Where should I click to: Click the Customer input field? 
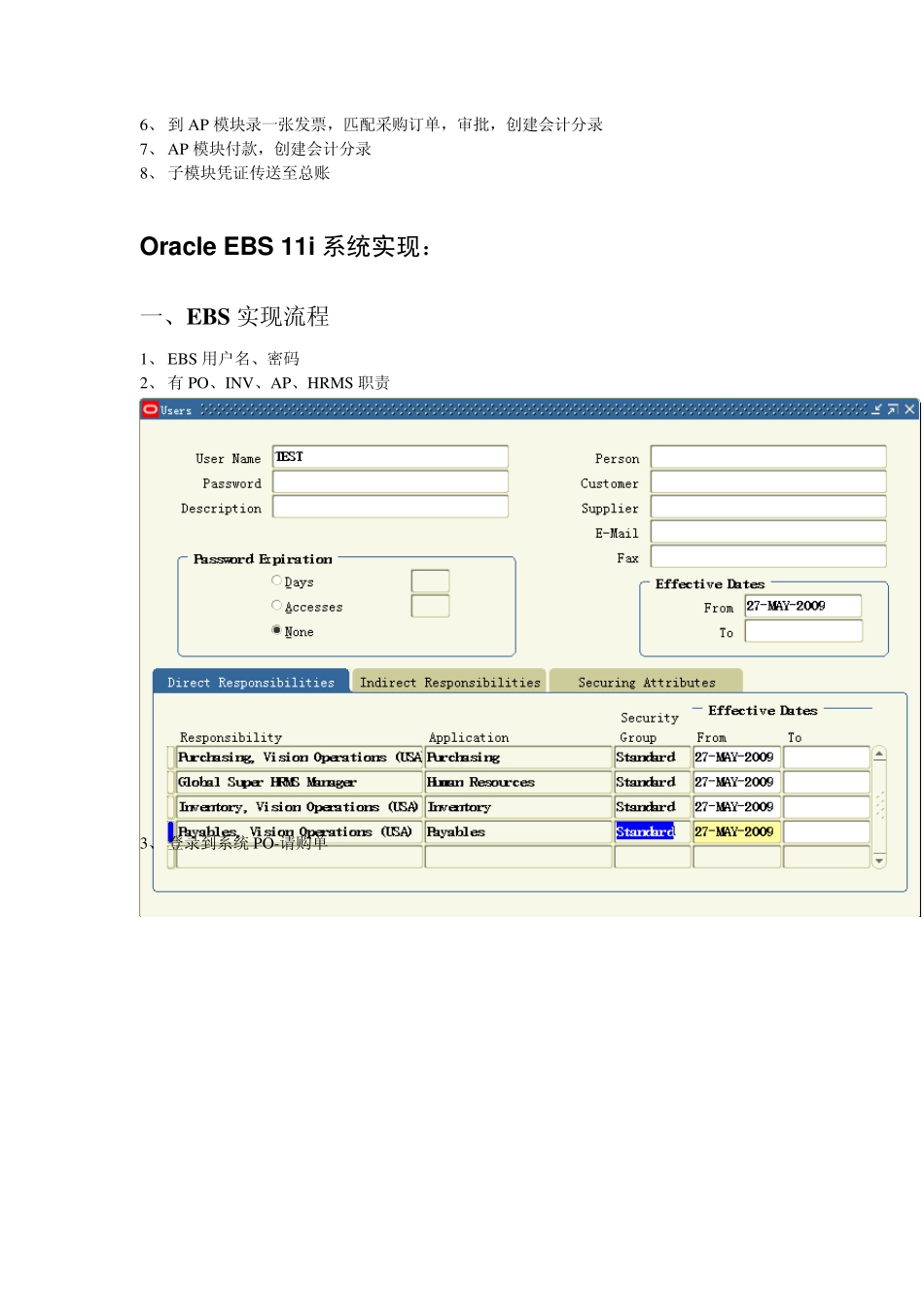pos(768,482)
